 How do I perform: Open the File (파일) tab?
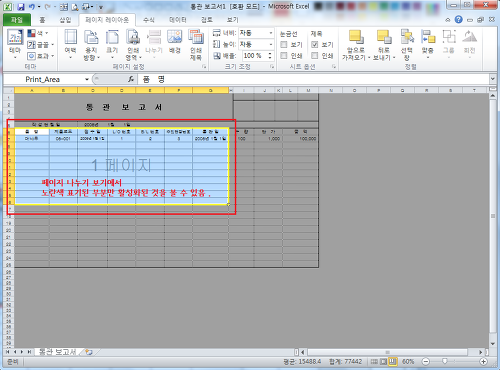(x=17, y=20)
